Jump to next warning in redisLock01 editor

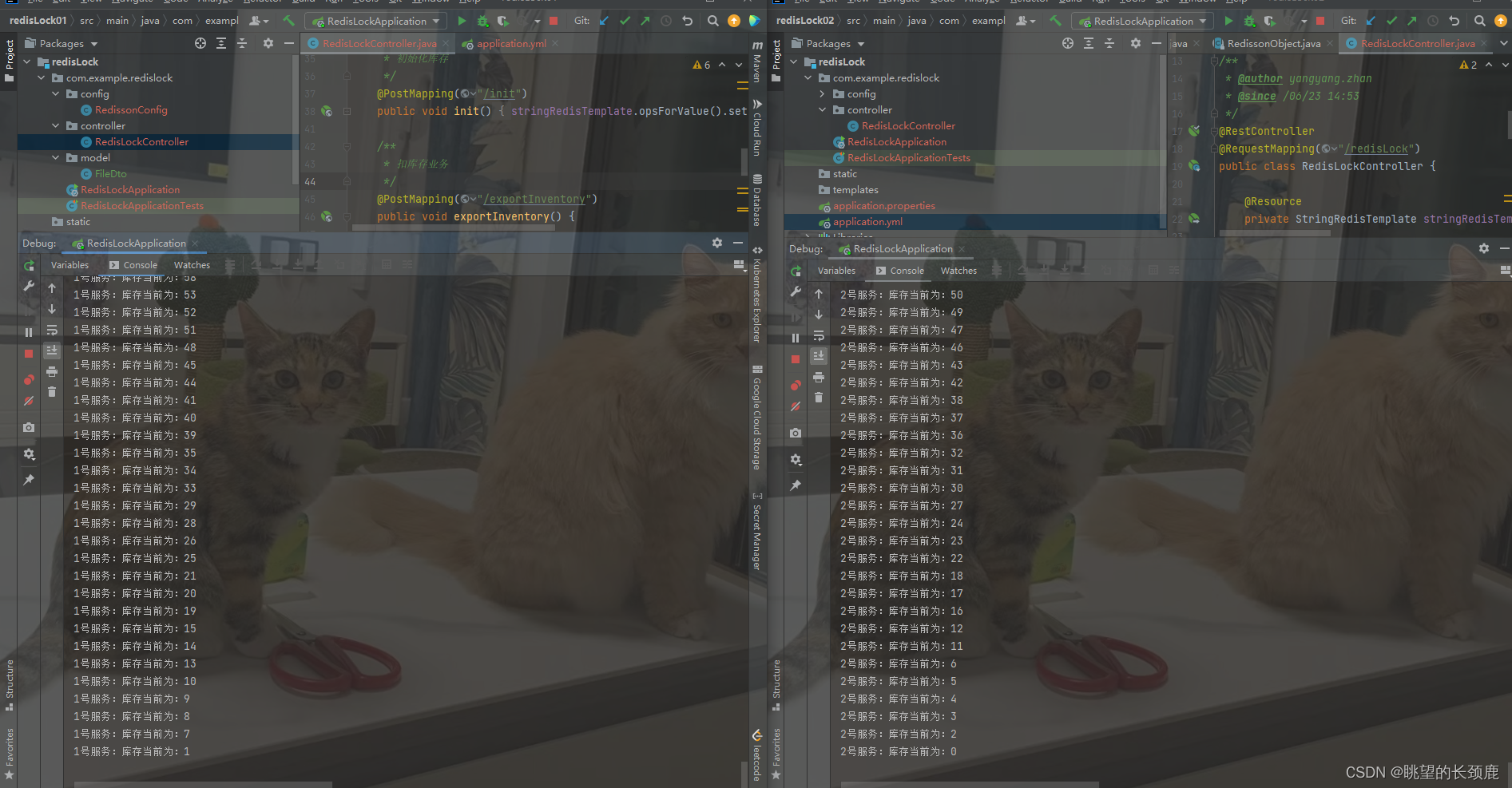click(739, 65)
